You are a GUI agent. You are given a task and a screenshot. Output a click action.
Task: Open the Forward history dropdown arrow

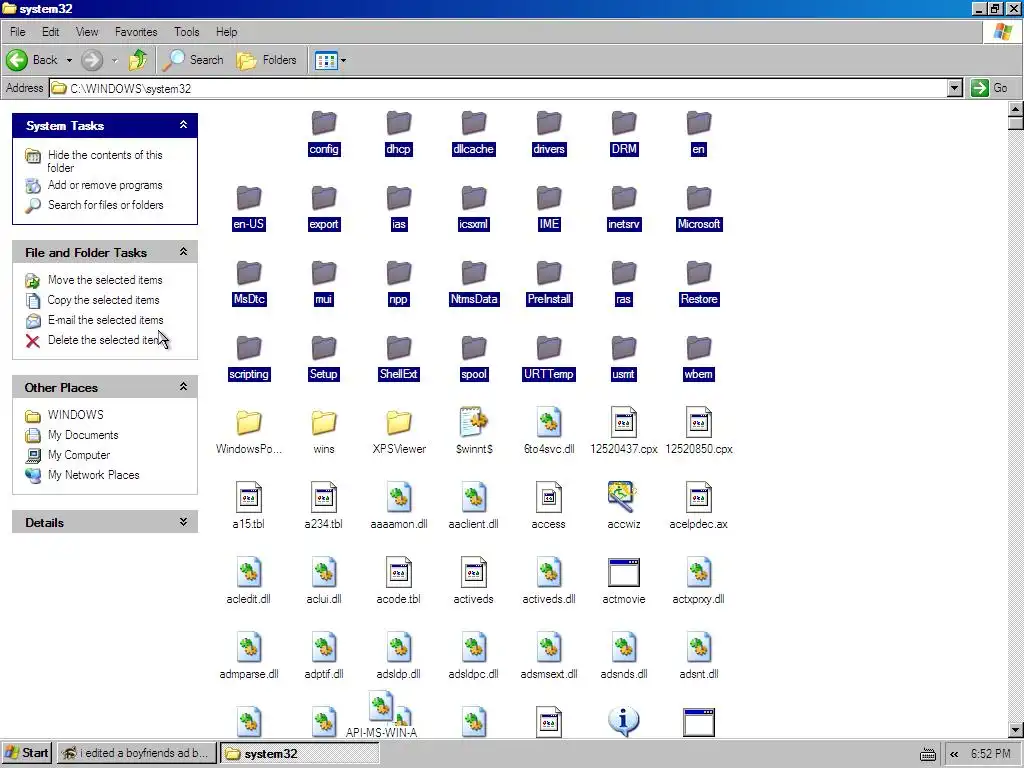point(114,60)
